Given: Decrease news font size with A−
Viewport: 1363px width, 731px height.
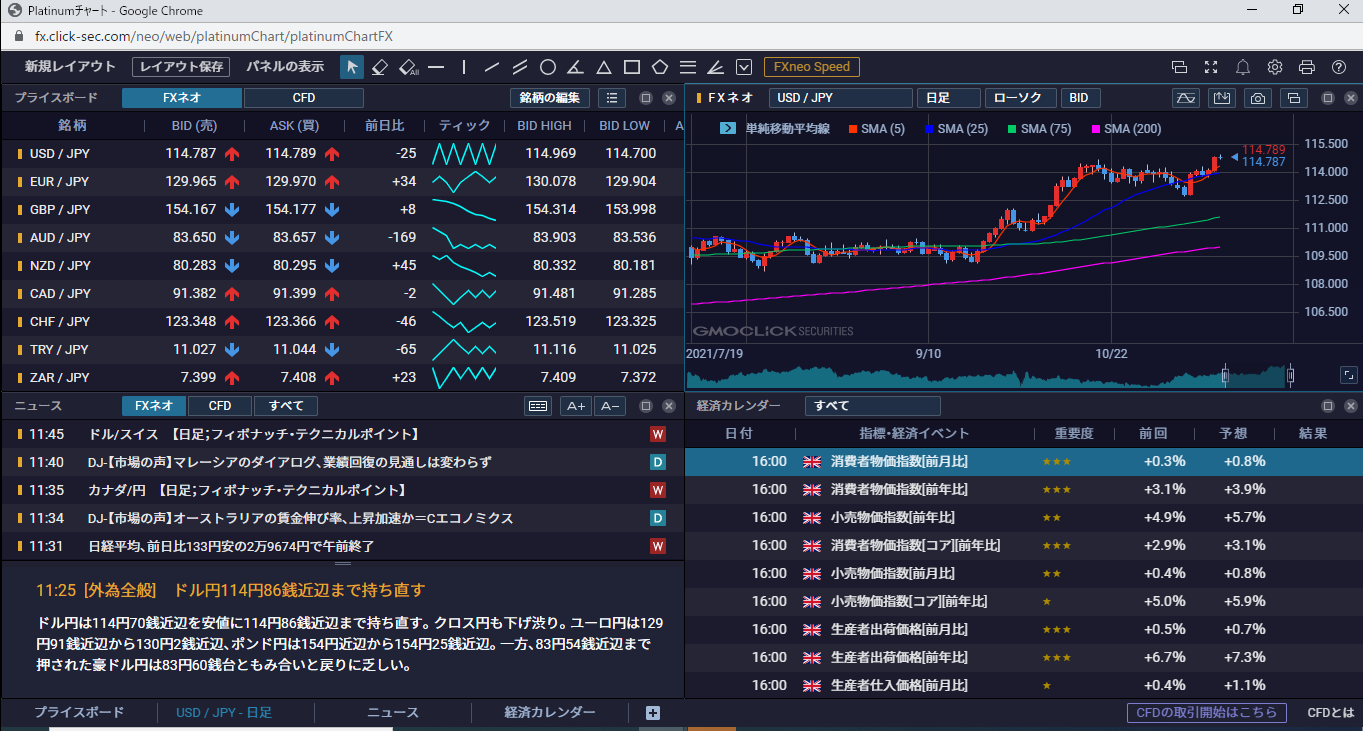Looking at the screenshot, I should pyautogui.click(x=609, y=406).
